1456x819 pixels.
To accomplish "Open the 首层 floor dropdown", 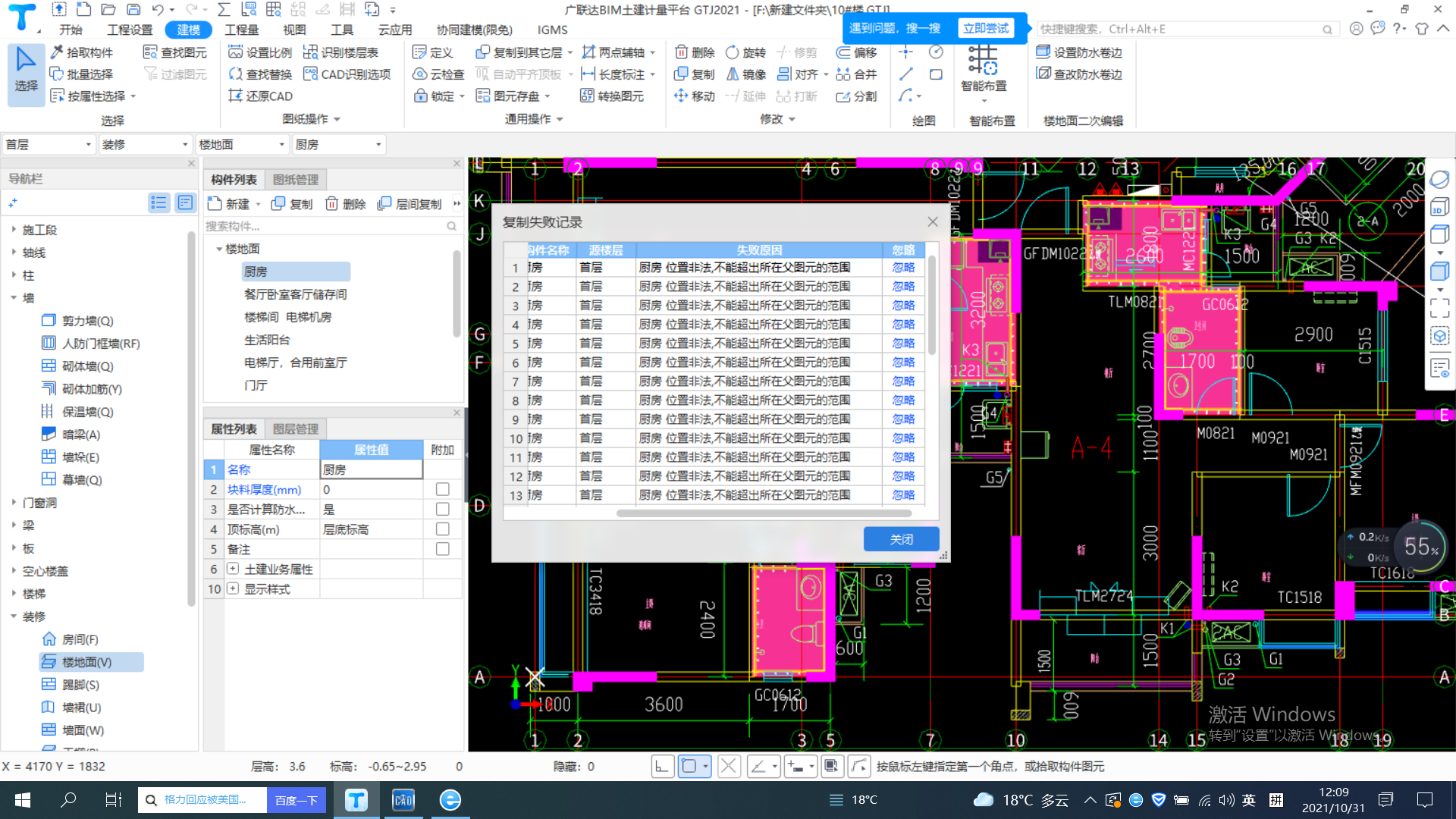I will point(48,145).
